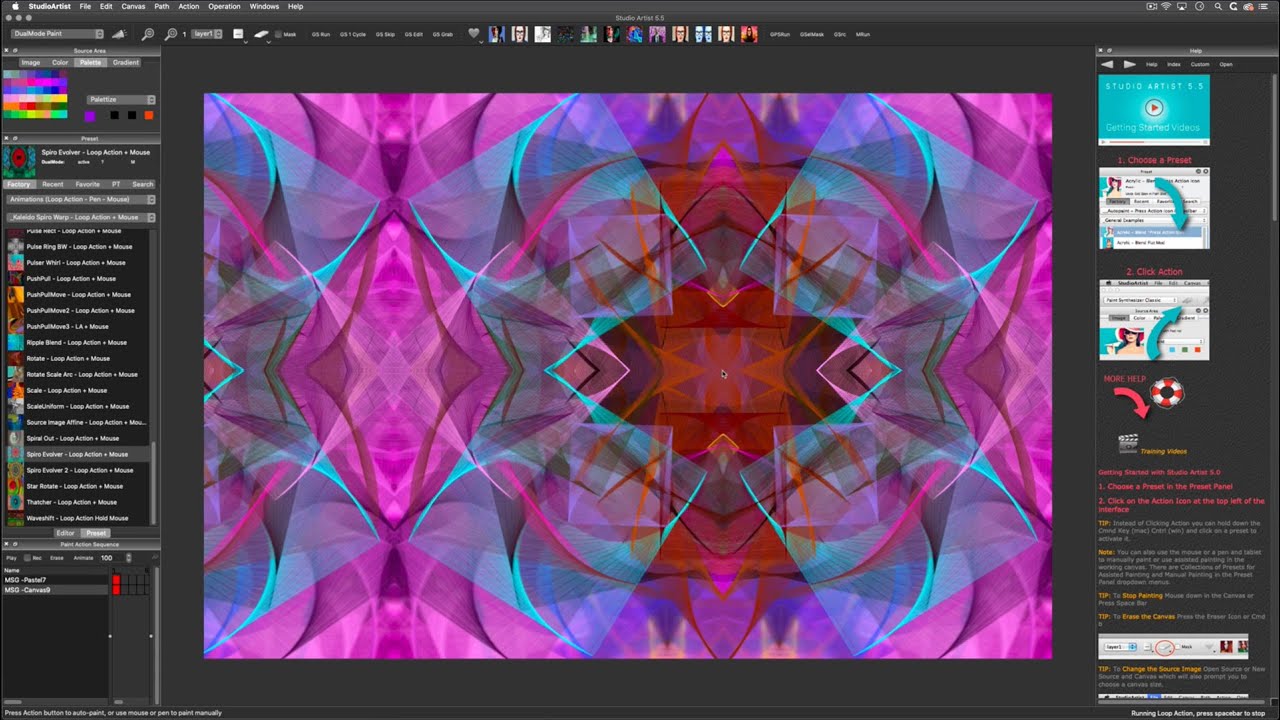Click the zoom-in magnifier icon

[171, 34]
